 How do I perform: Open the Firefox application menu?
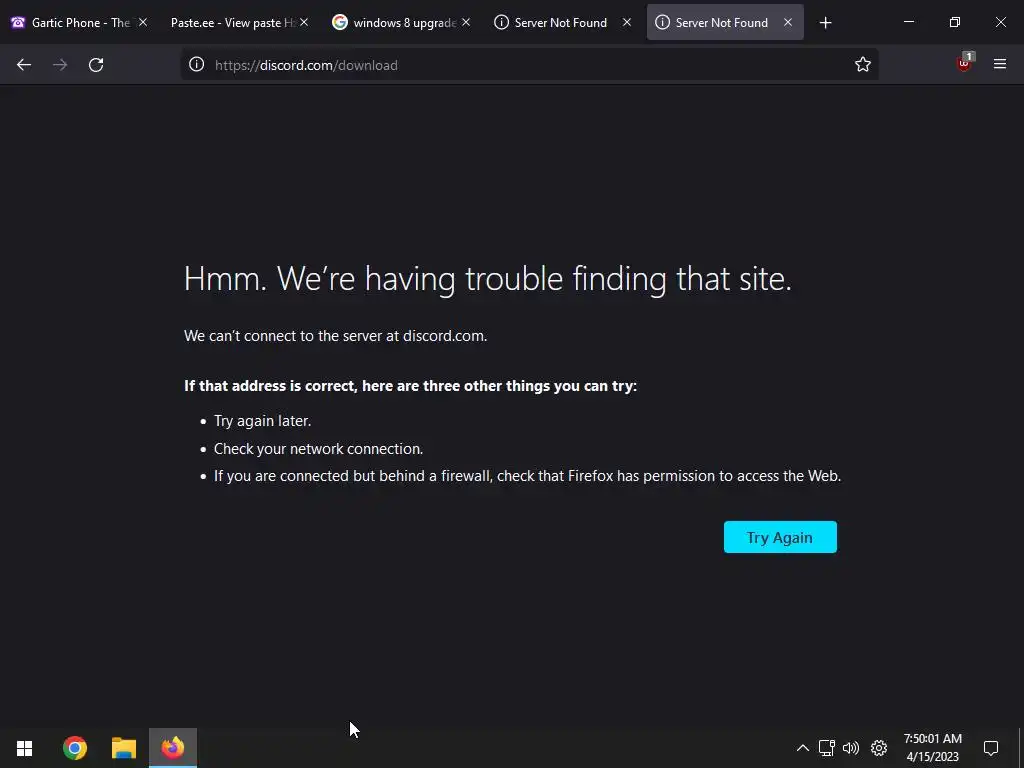[x=1000, y=64]
